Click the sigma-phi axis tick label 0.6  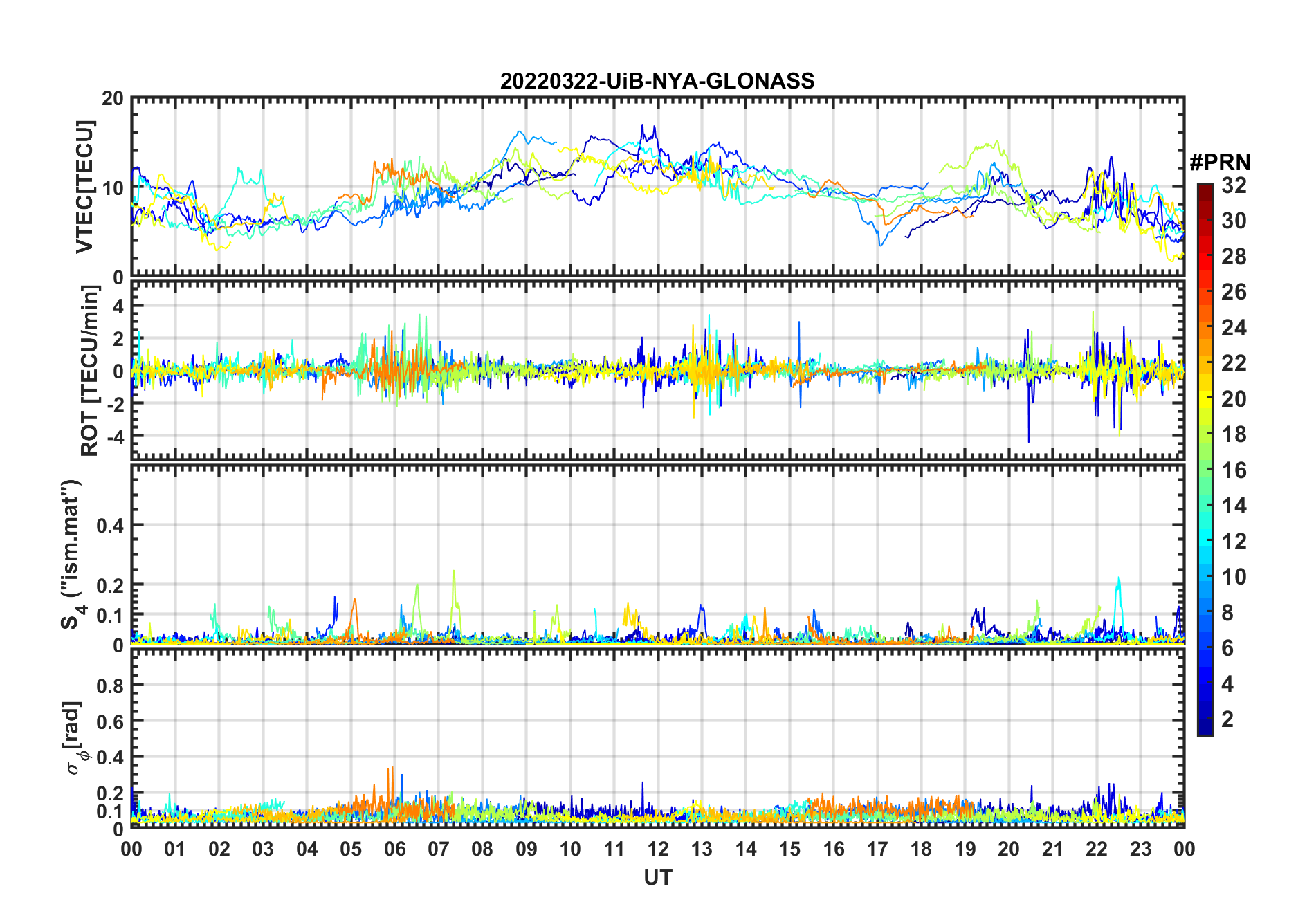tap(111, 721)
